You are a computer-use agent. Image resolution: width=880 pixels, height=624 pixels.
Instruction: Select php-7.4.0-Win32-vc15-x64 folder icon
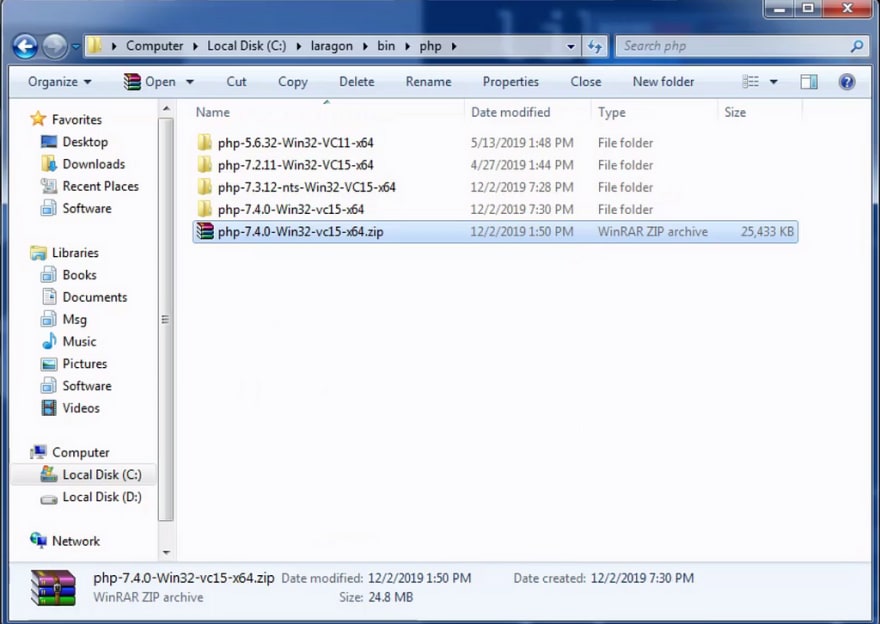point(205,209)
